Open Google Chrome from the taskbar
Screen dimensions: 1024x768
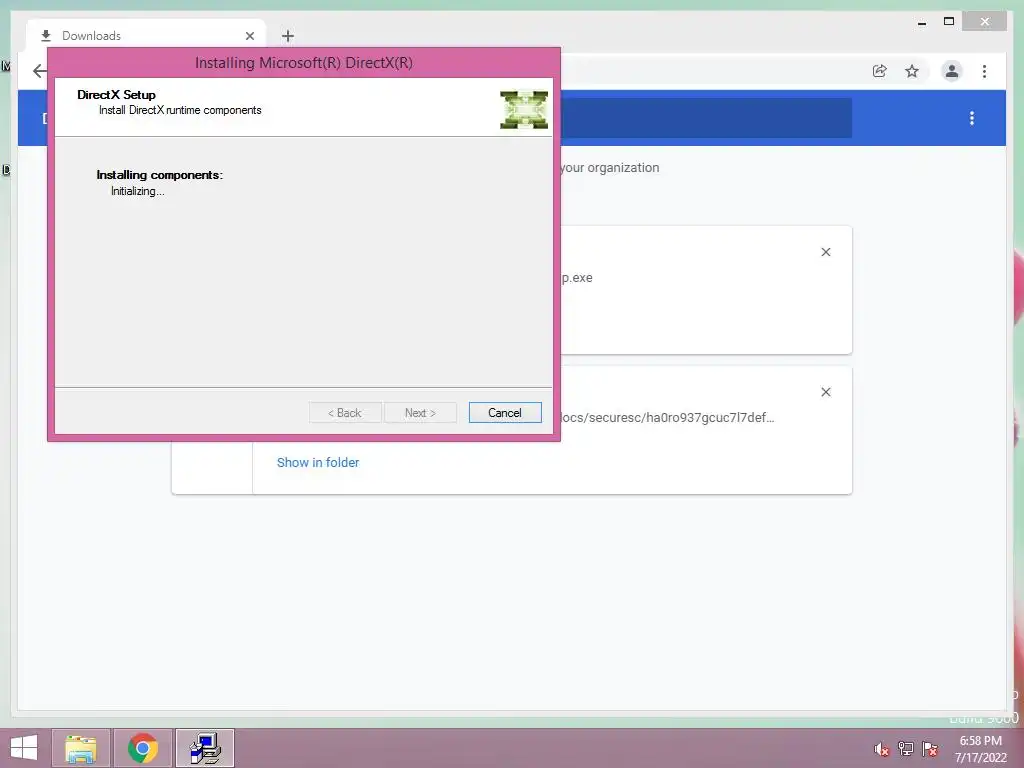(x=143, y=748)
